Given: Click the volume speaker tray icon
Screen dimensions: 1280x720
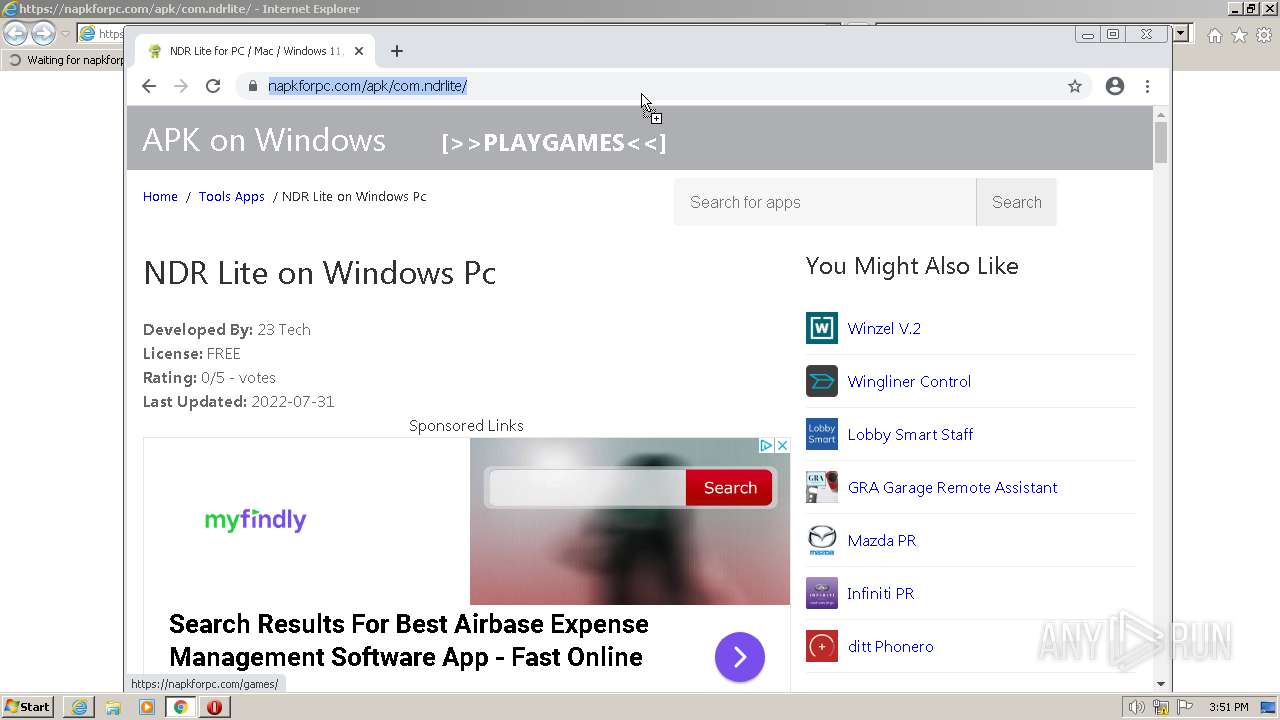Looking at the screenshot, I should 1136,707.
